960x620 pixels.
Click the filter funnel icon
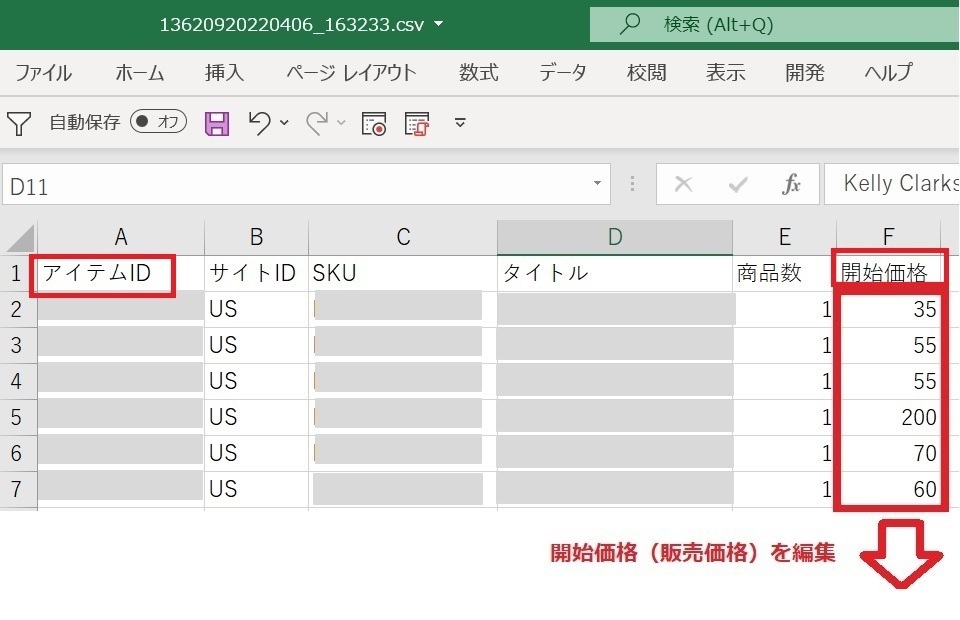(x=19, y=123)
